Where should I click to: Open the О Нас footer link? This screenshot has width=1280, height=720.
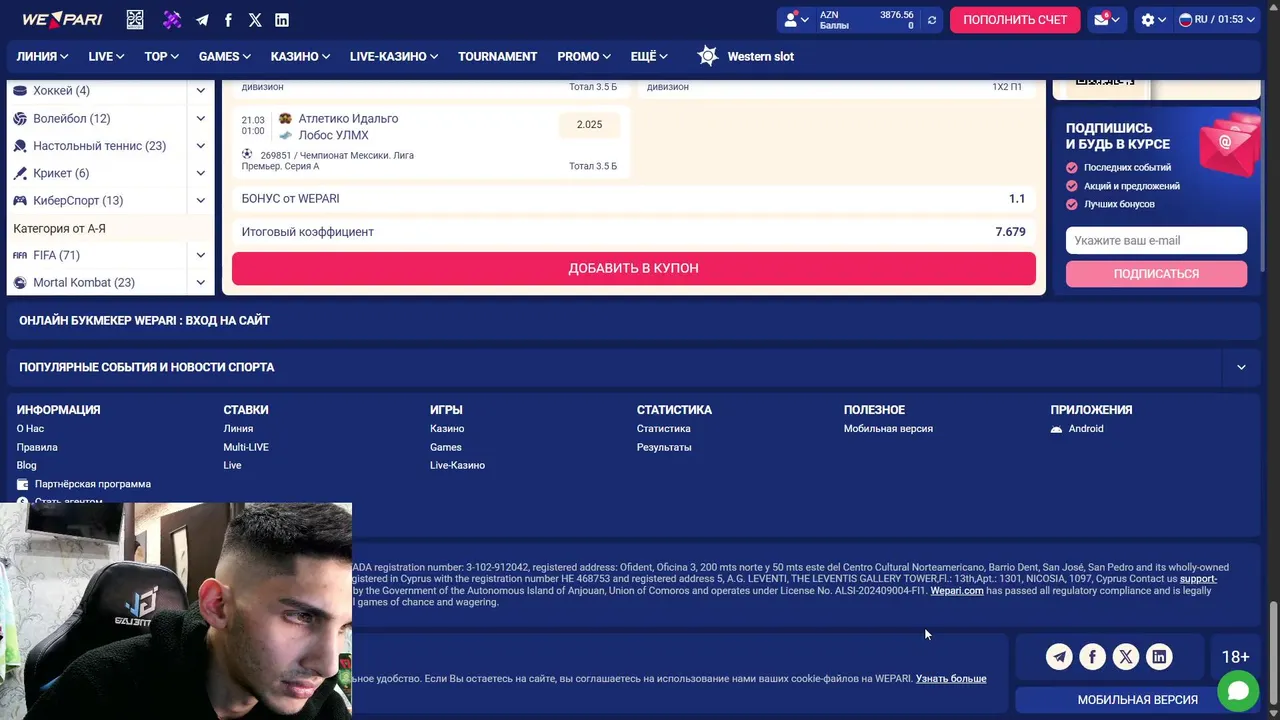(30, 429)
